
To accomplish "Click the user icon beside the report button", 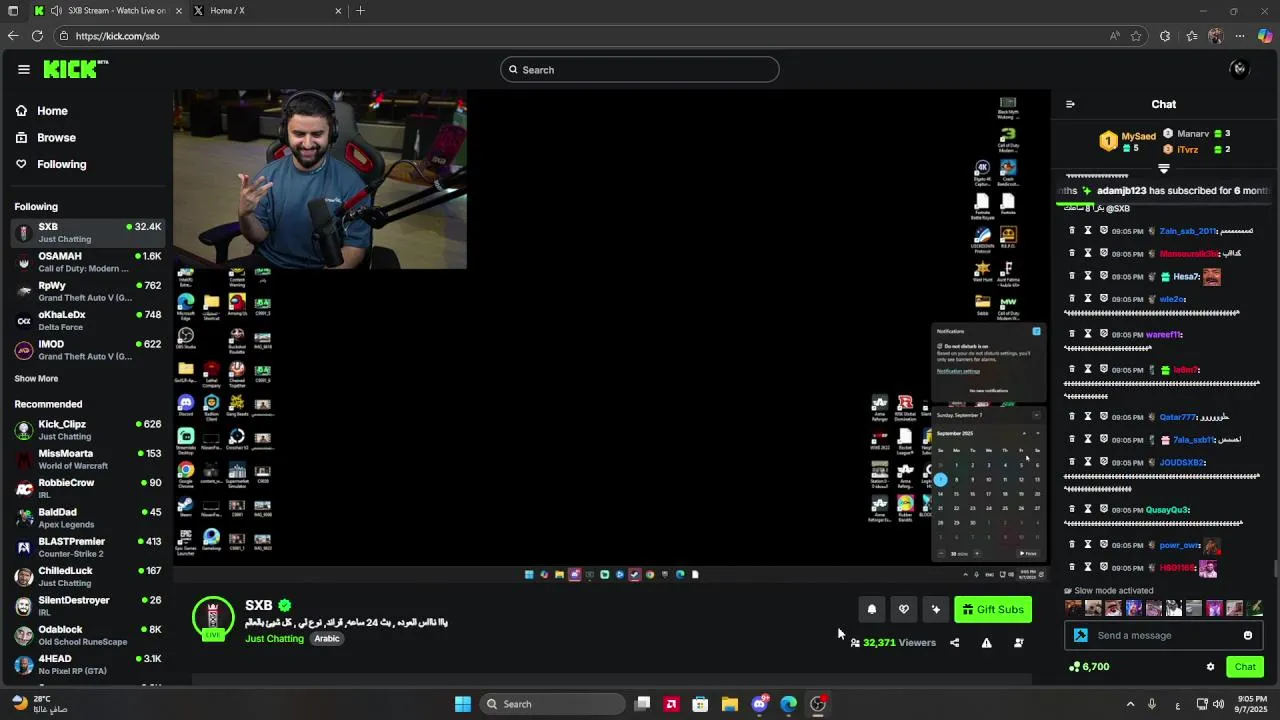I will coord(1018,643).
